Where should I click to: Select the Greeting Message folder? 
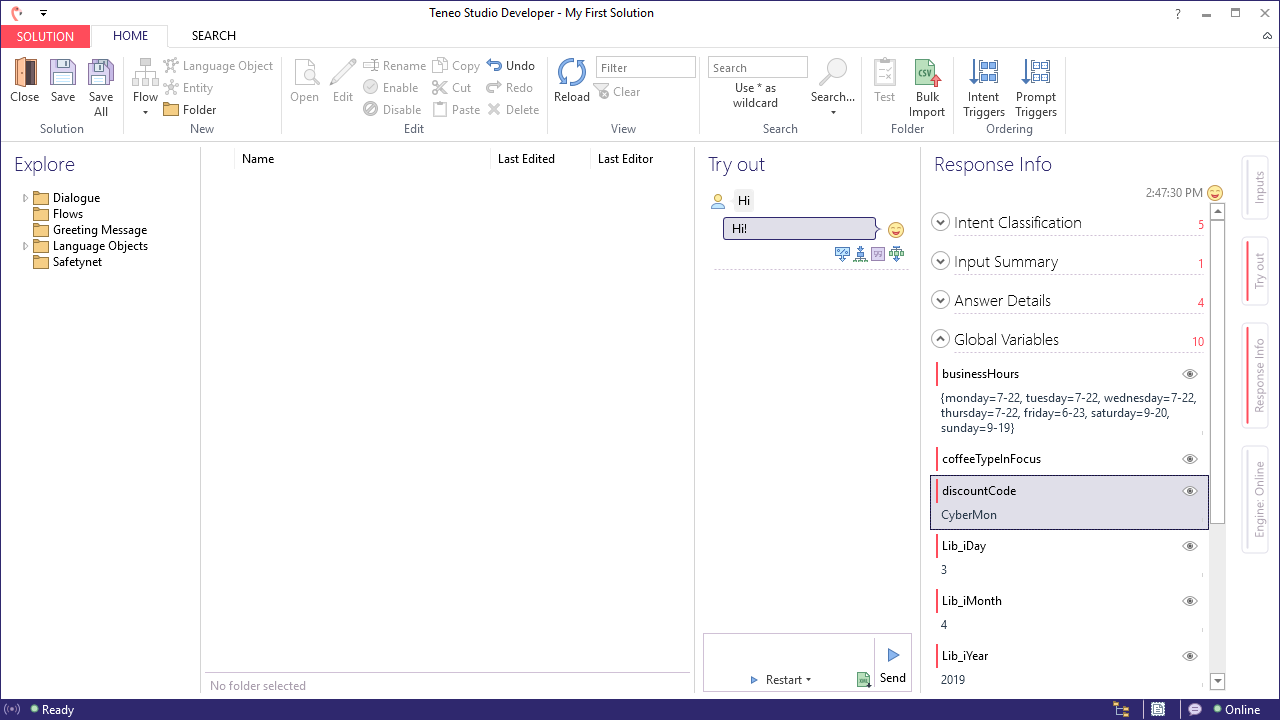(99, 230)
